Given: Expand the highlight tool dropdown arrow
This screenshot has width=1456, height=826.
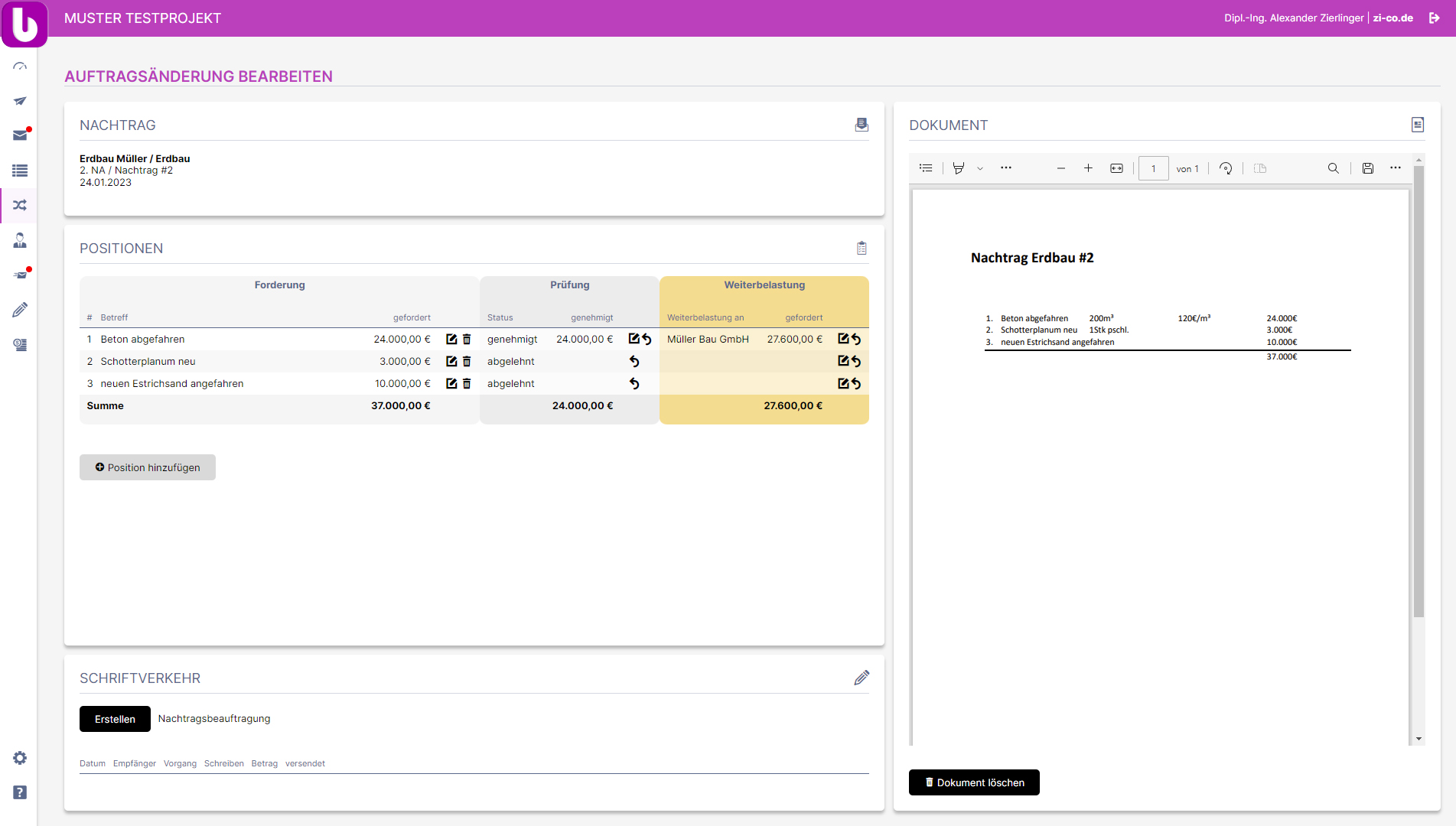Looking at the screenshot, I should (980, 168).
